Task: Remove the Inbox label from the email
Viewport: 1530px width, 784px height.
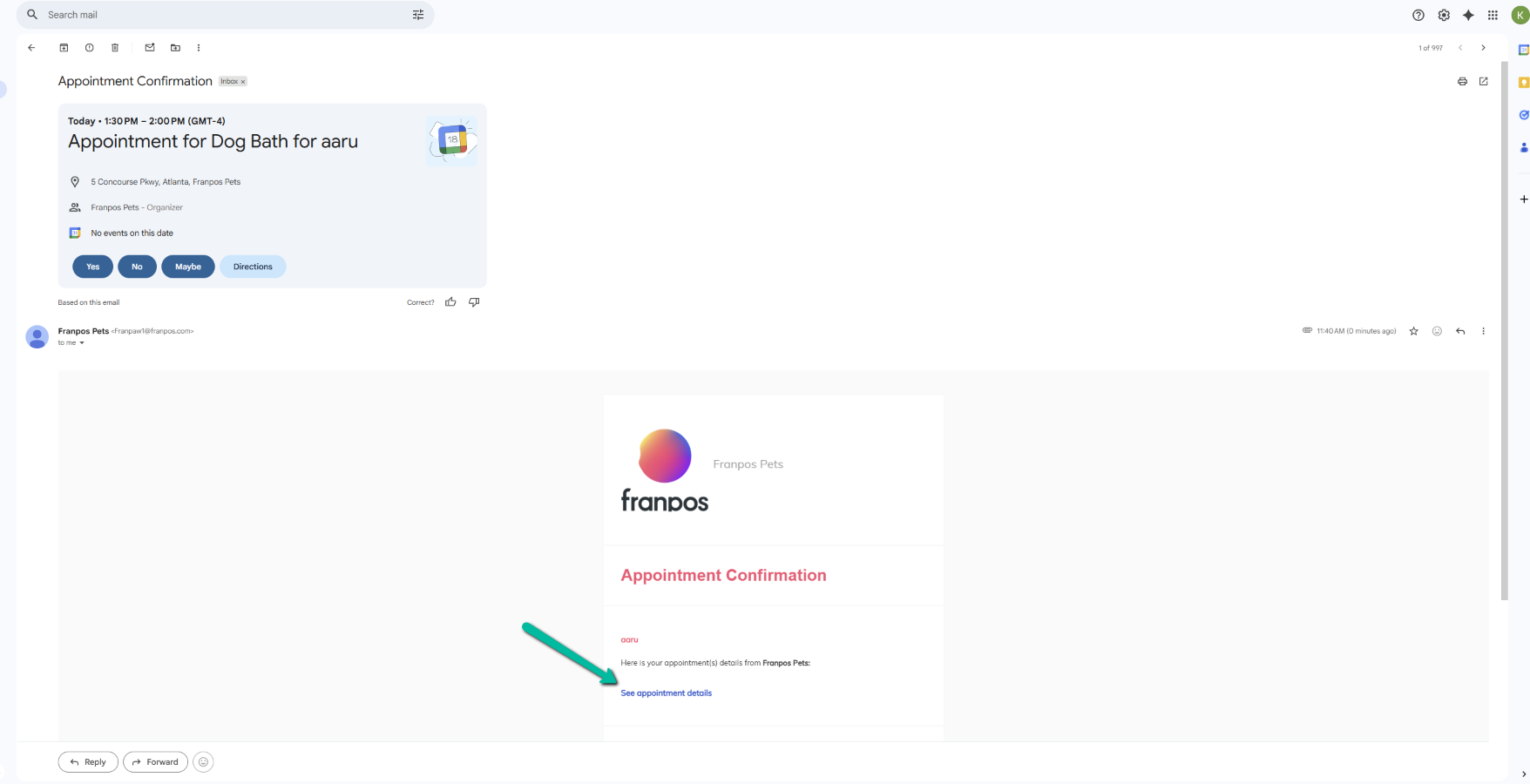Action: pos(243,82)
